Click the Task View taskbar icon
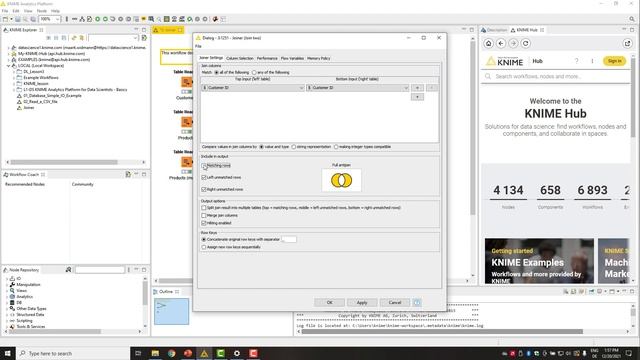Viewport: 640px width, 360px height. point(138,353)
